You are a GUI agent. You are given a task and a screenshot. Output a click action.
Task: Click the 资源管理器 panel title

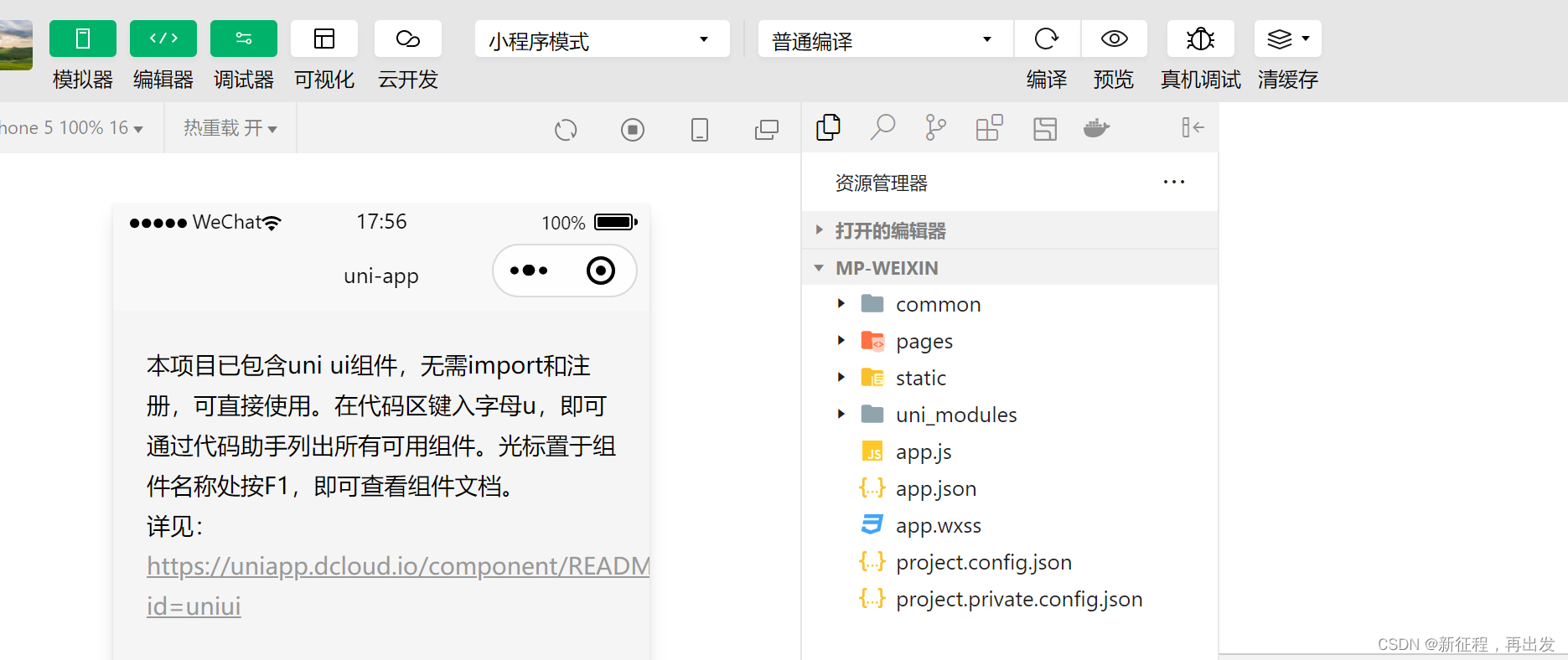[x=882, y=183]
